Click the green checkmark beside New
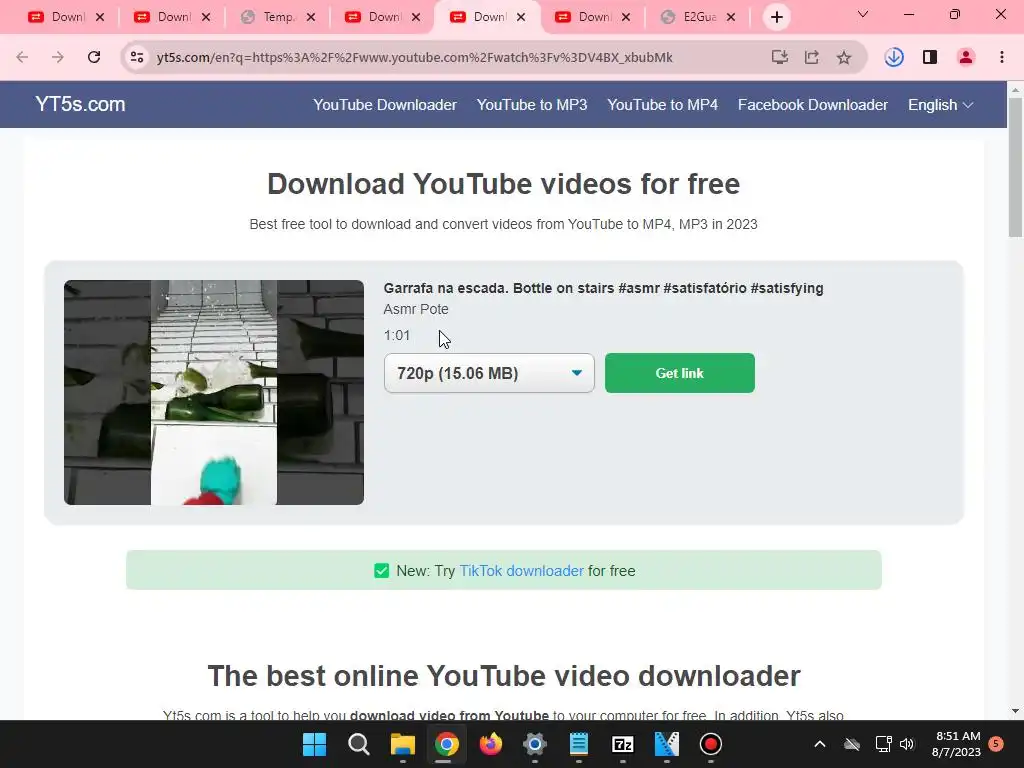Viewport: 1024px width, 768px height. [381, 571]
